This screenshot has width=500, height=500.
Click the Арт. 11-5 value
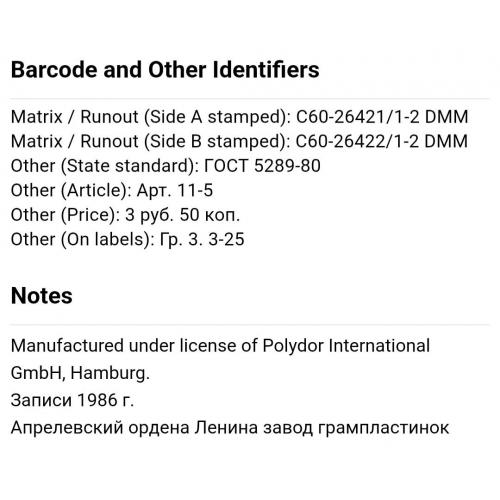tap(175, 190)
